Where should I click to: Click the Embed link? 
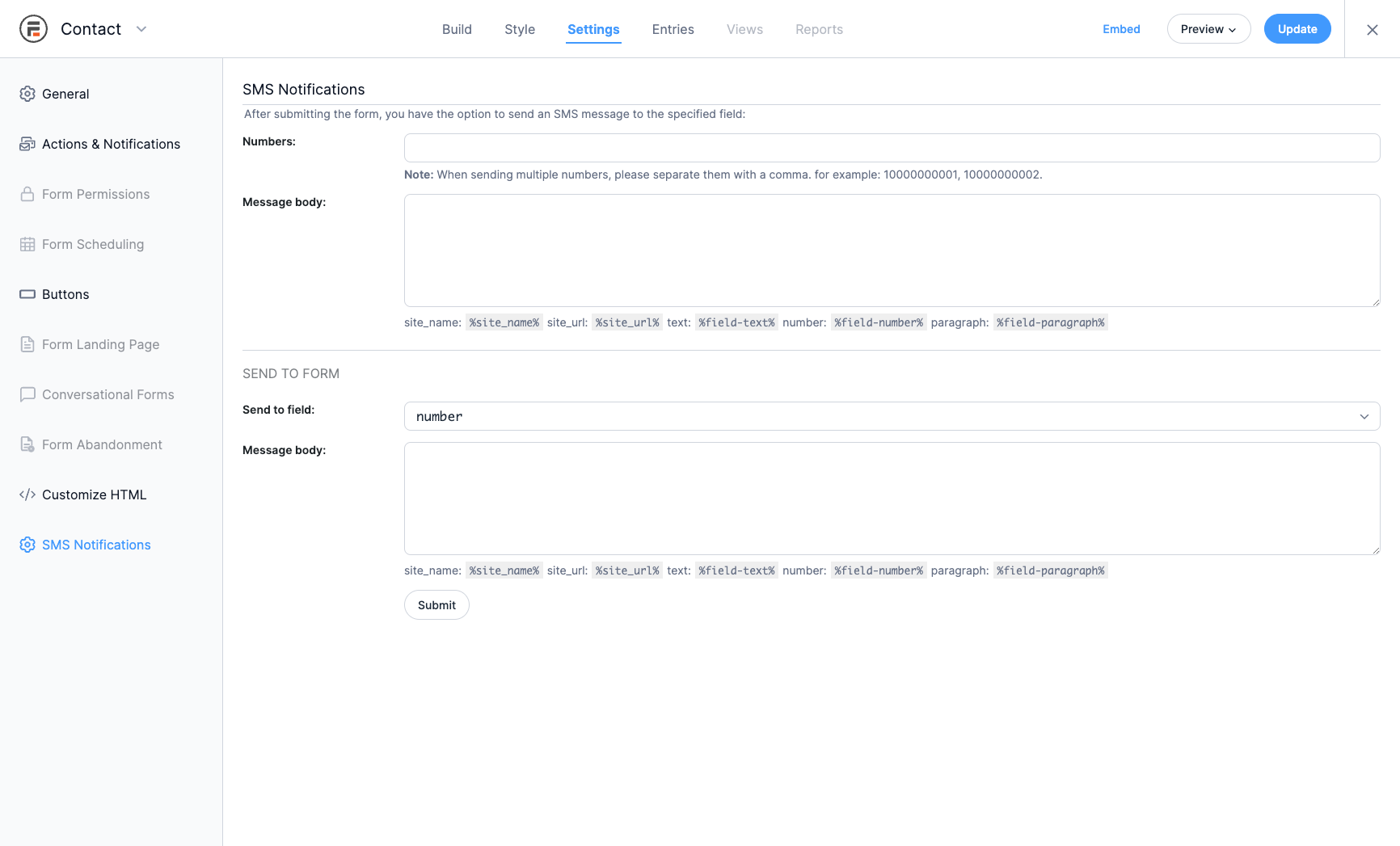pos(1121,29)
